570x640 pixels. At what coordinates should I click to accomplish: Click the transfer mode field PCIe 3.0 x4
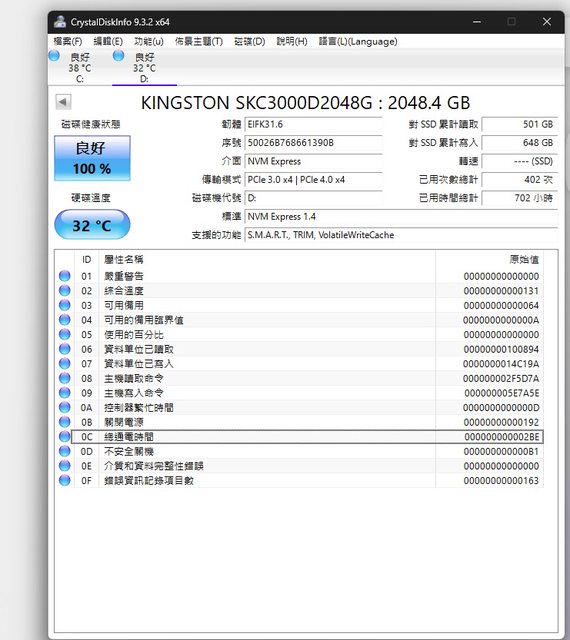pyautogui.click(x=313, y=180)
